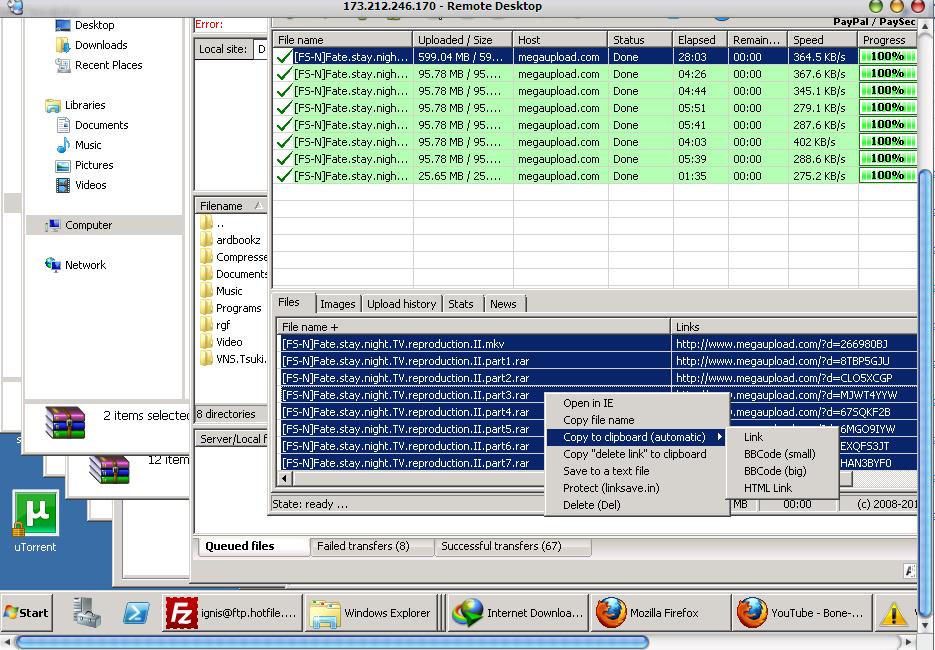The width and height of the screenshot is (935, 650).
Task: Open the News tab
Action: point(503,304)
